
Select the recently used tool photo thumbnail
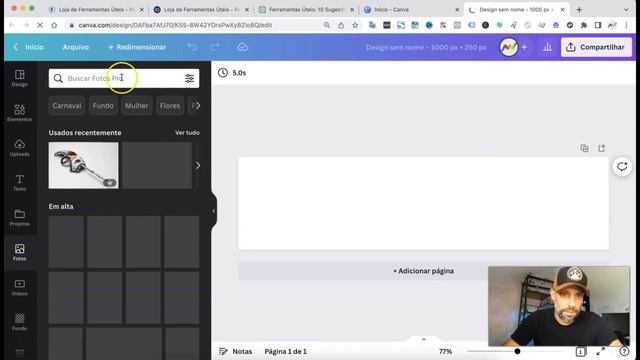[84, 165]
